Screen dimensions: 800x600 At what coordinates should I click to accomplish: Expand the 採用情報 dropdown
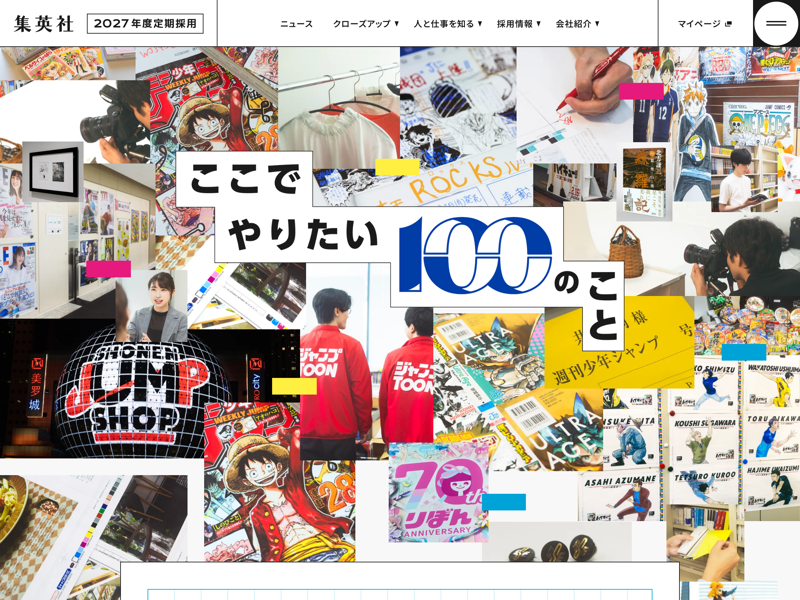tap(518, 23)
